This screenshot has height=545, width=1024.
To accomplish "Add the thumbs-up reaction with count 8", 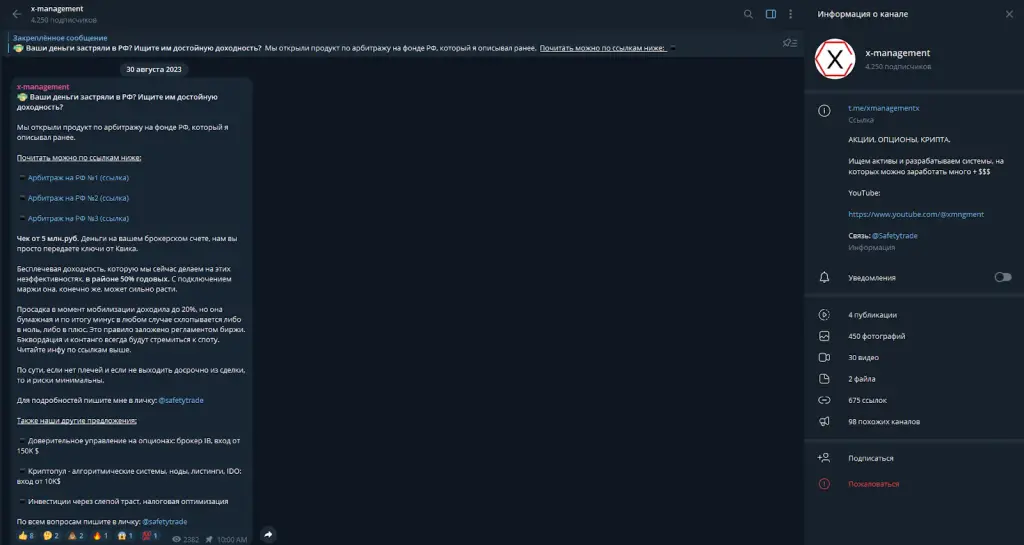I will [25, 536].
